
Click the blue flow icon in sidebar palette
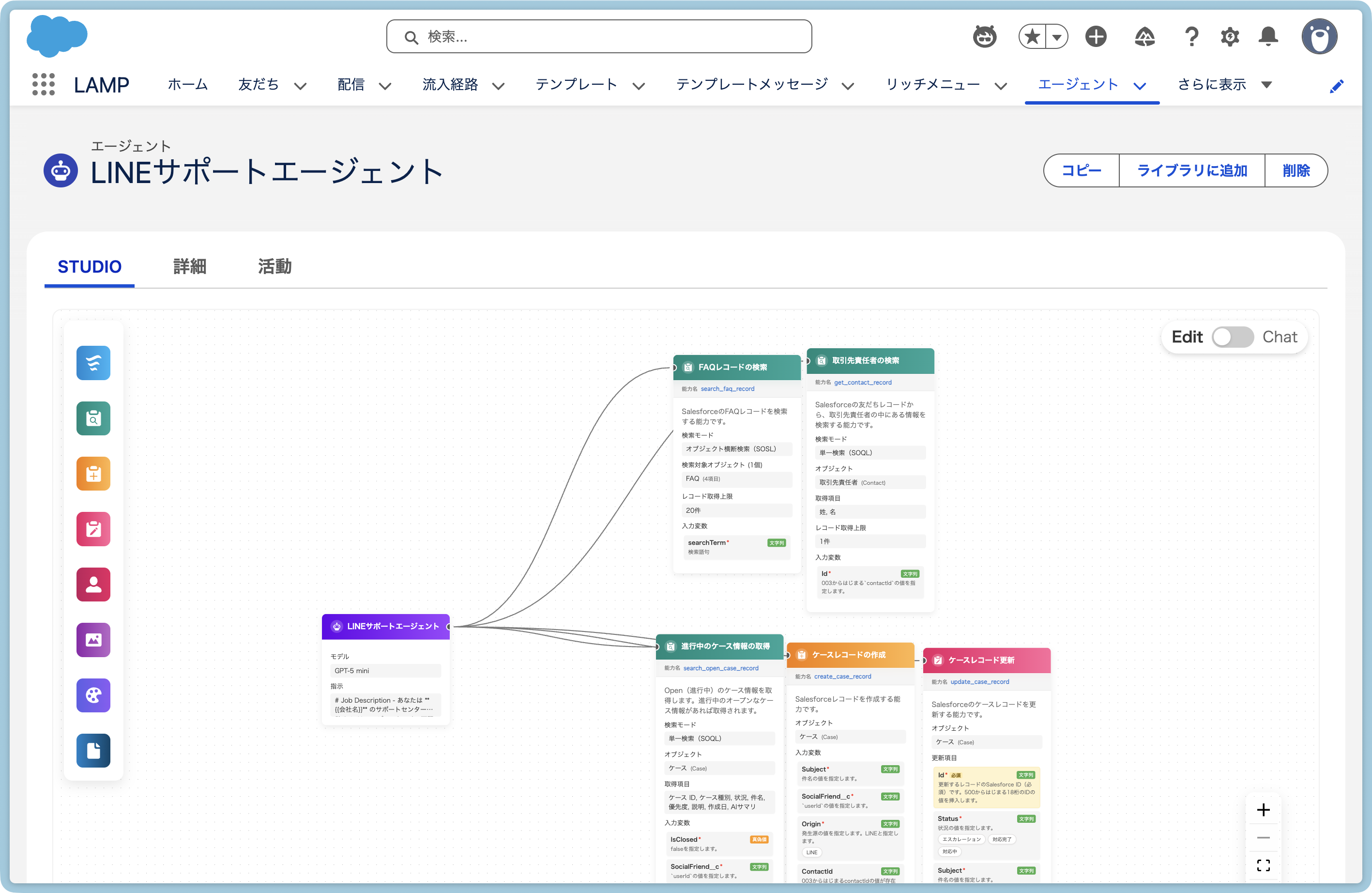(x=93, y=363)
